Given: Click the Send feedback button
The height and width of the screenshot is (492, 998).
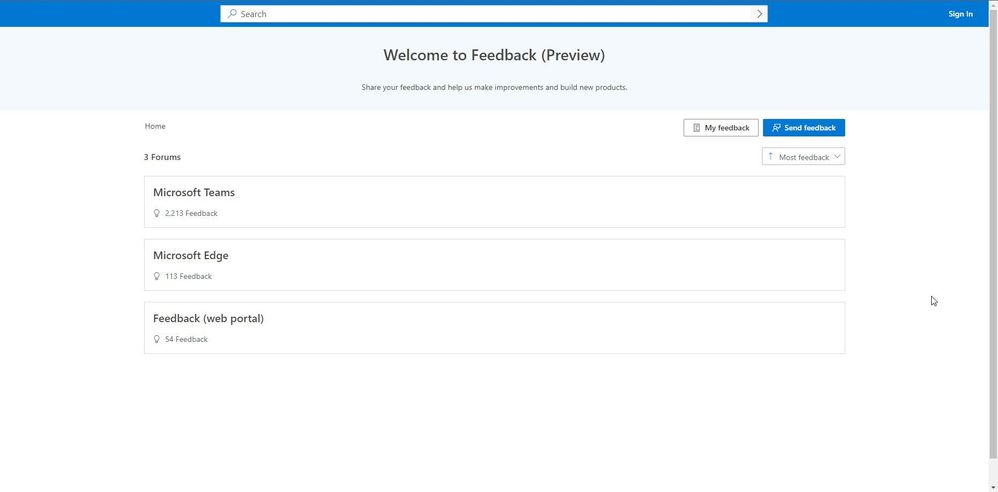Looking at the screenshot, I should pos(804,128).
